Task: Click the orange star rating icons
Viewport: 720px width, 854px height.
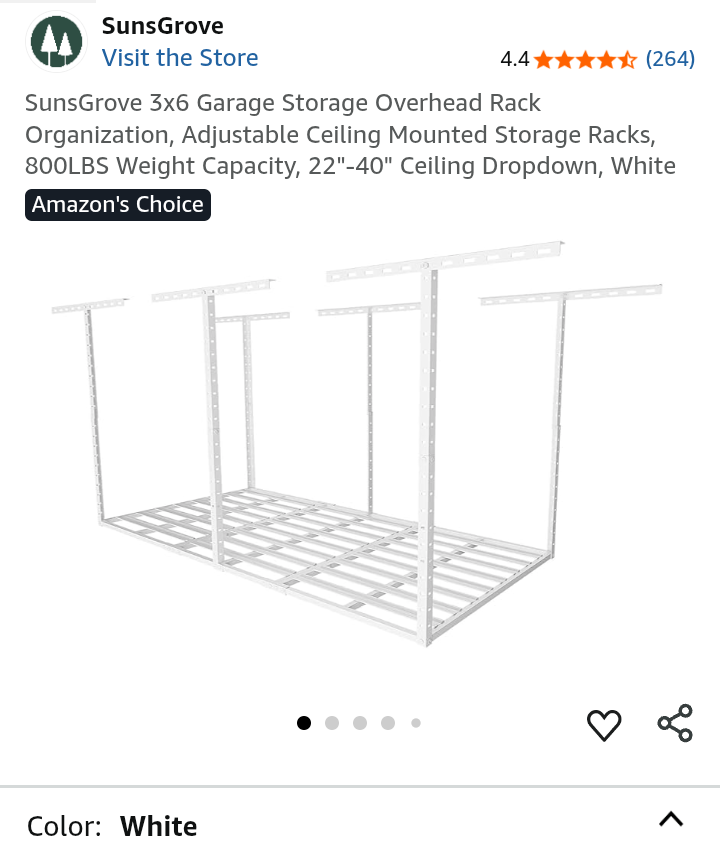Action: click(x=585, y=60)
